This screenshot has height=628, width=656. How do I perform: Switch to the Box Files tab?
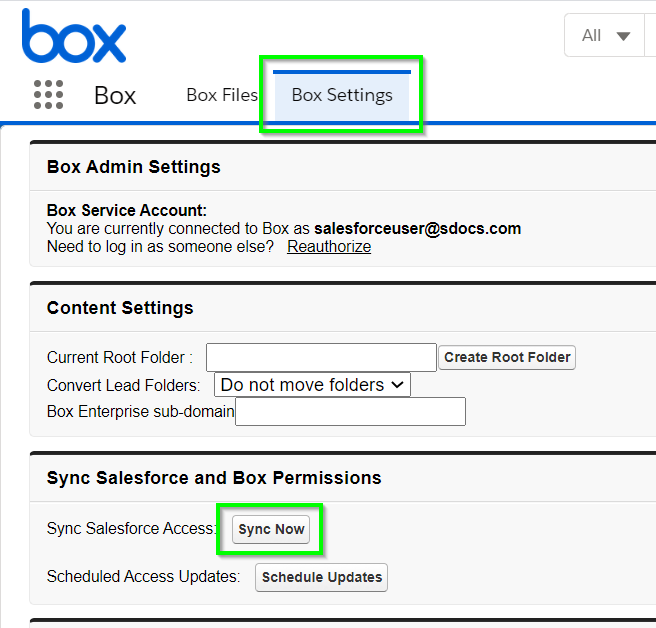click(x=222, y=95)
